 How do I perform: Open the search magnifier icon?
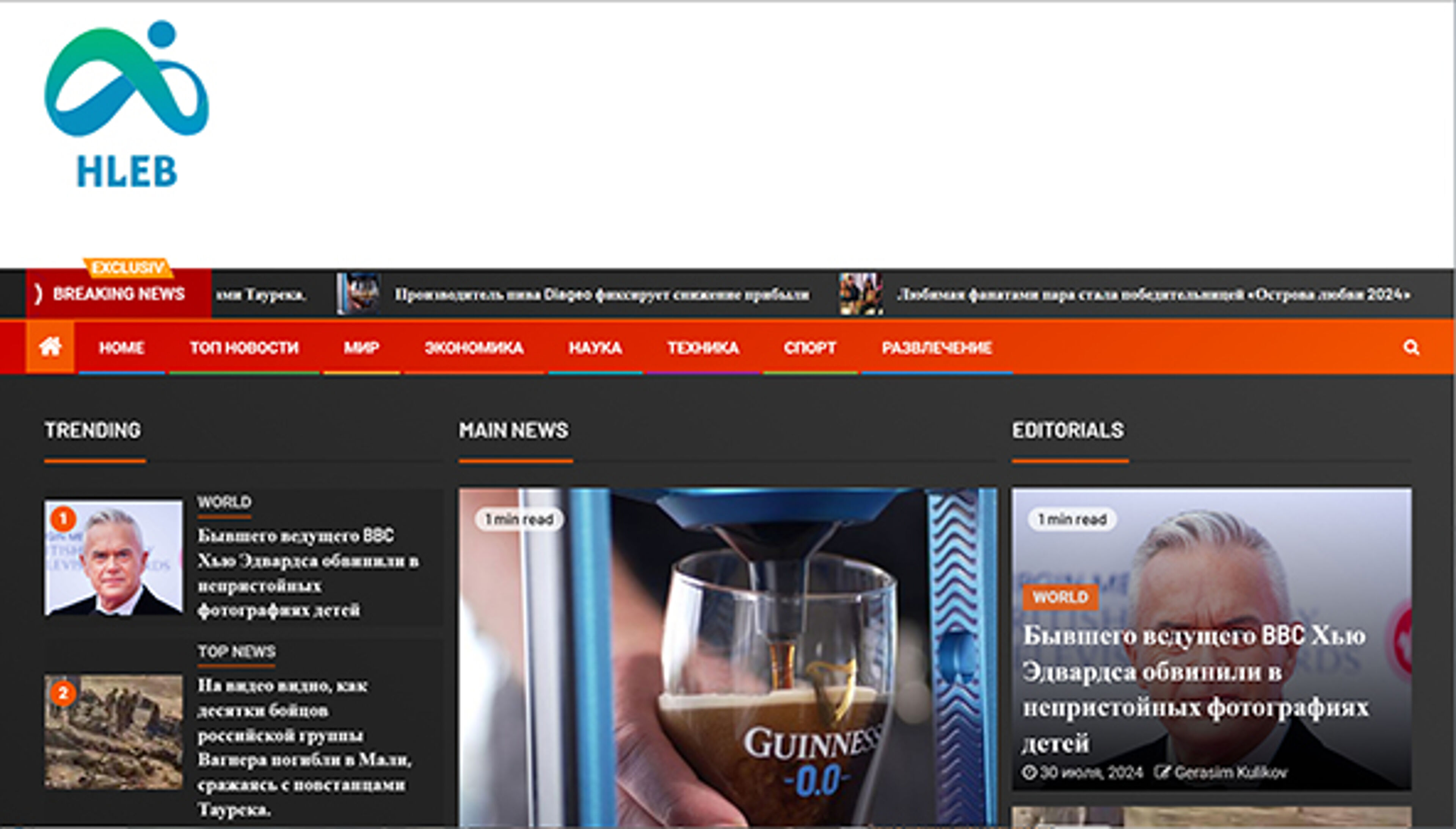tap(1410, 347)
